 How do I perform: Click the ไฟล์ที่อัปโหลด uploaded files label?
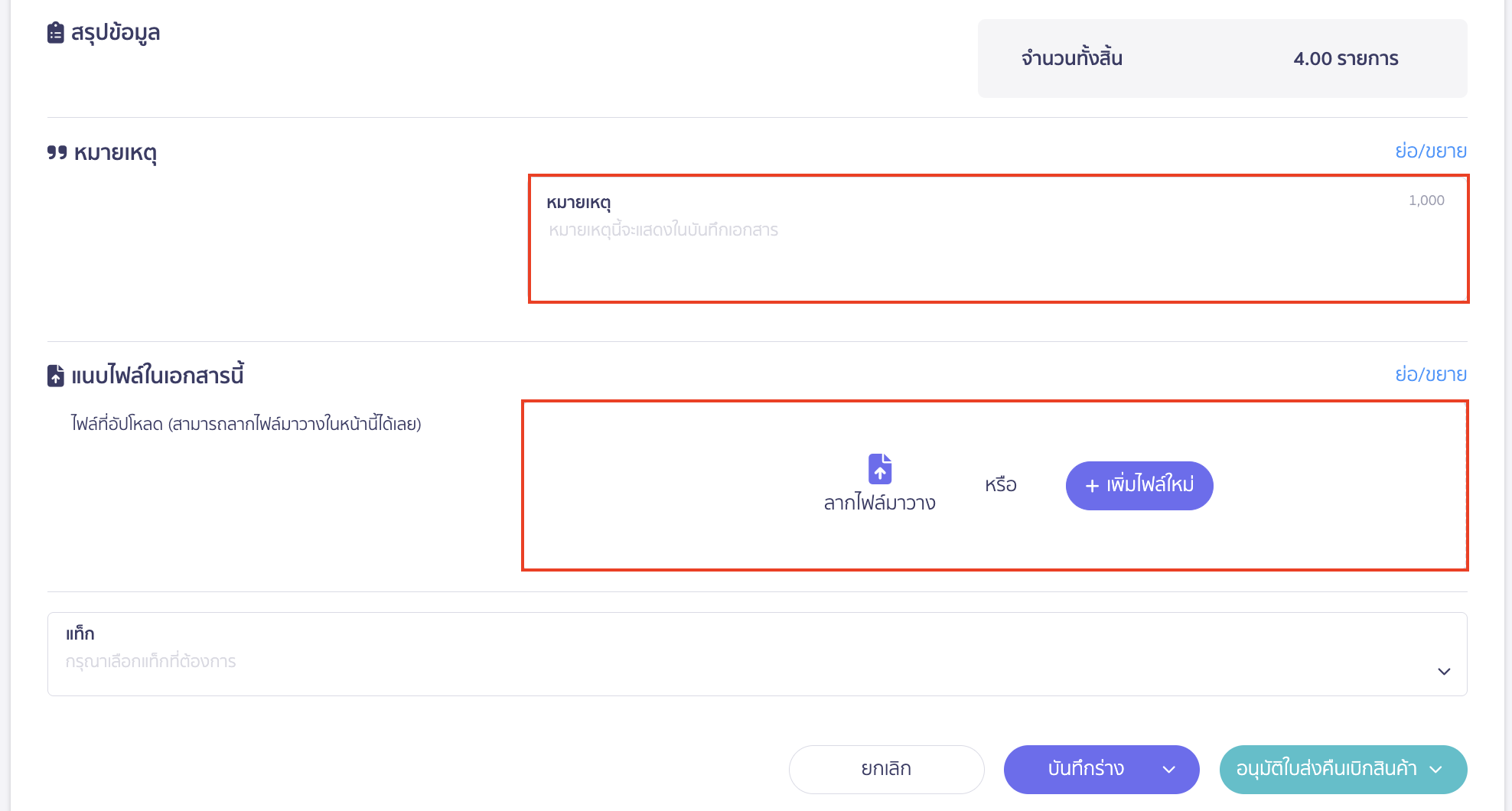coord(246,424)
